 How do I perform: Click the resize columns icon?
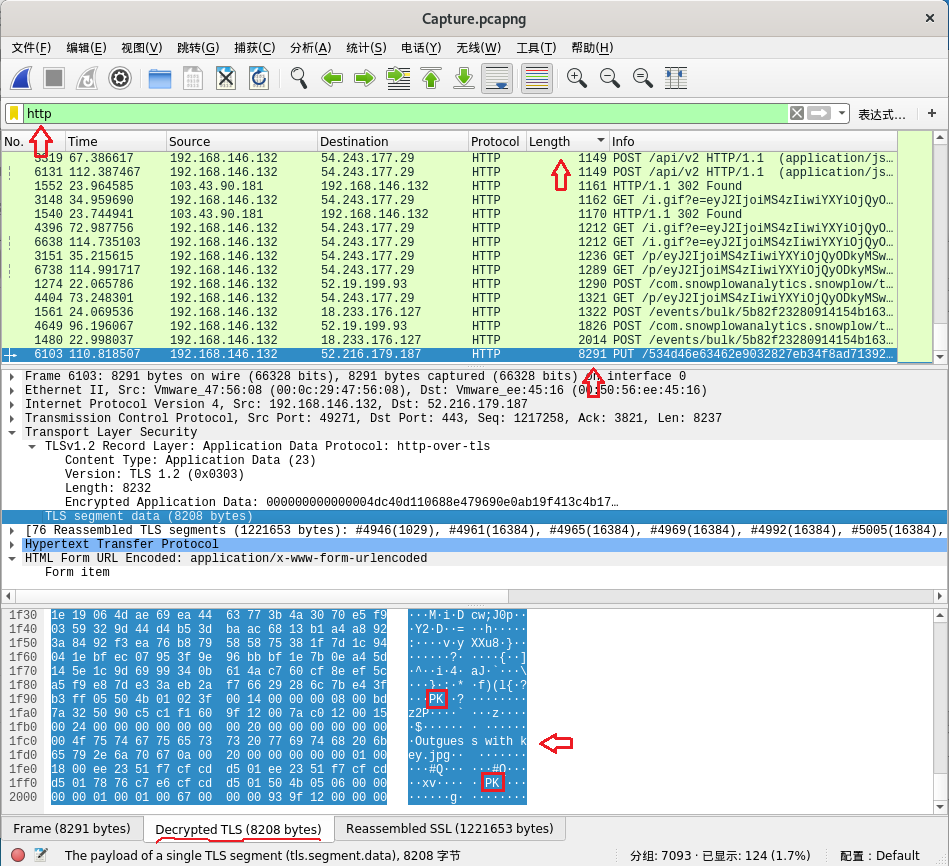tap(676, 78)
